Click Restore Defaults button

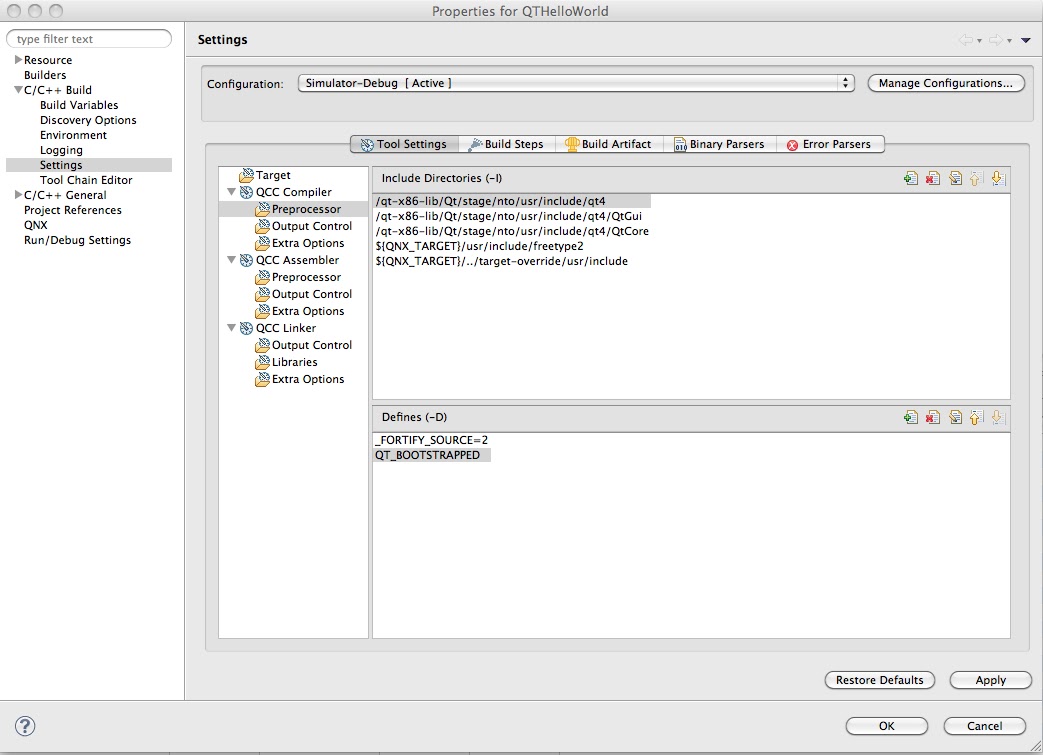[879, 680]
